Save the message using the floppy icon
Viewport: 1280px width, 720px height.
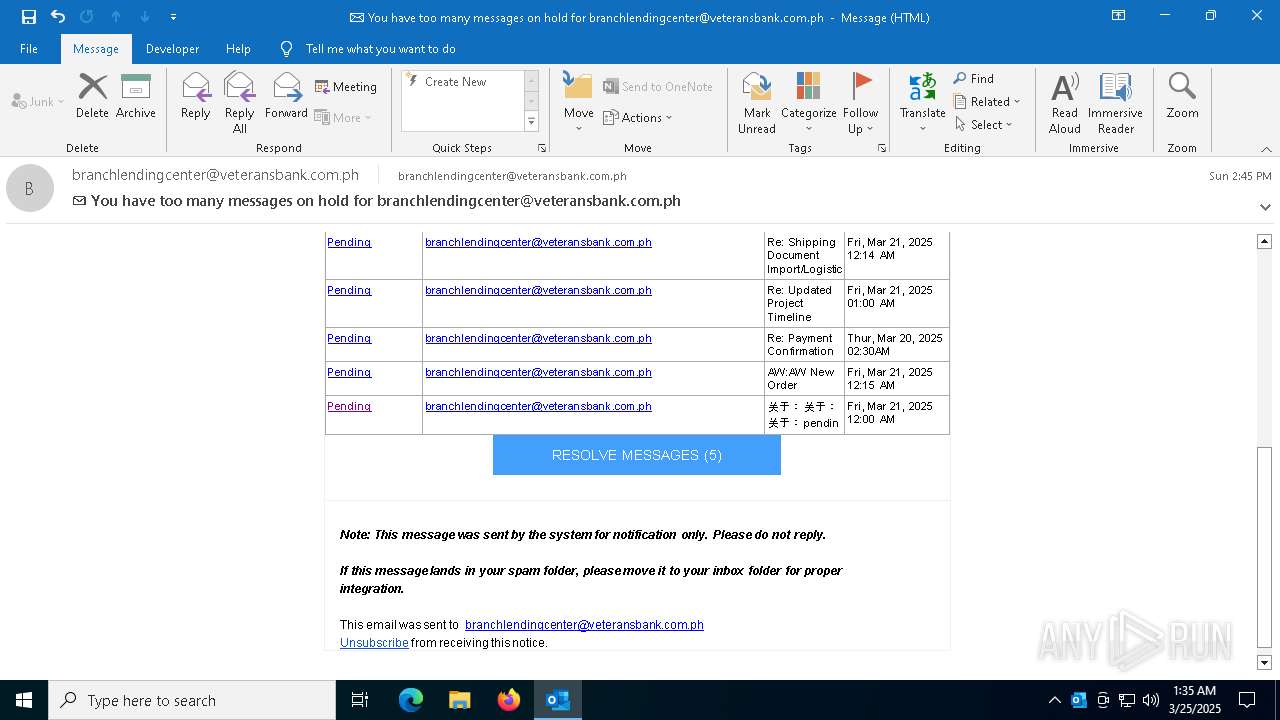coord(28,17)
